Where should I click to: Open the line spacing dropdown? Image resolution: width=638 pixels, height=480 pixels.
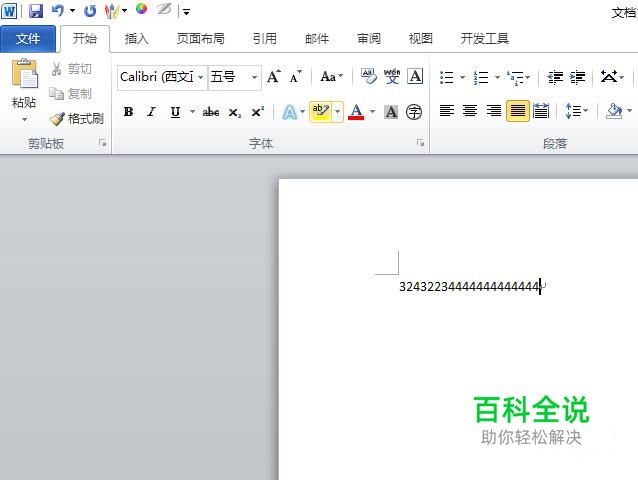(577, 111)
